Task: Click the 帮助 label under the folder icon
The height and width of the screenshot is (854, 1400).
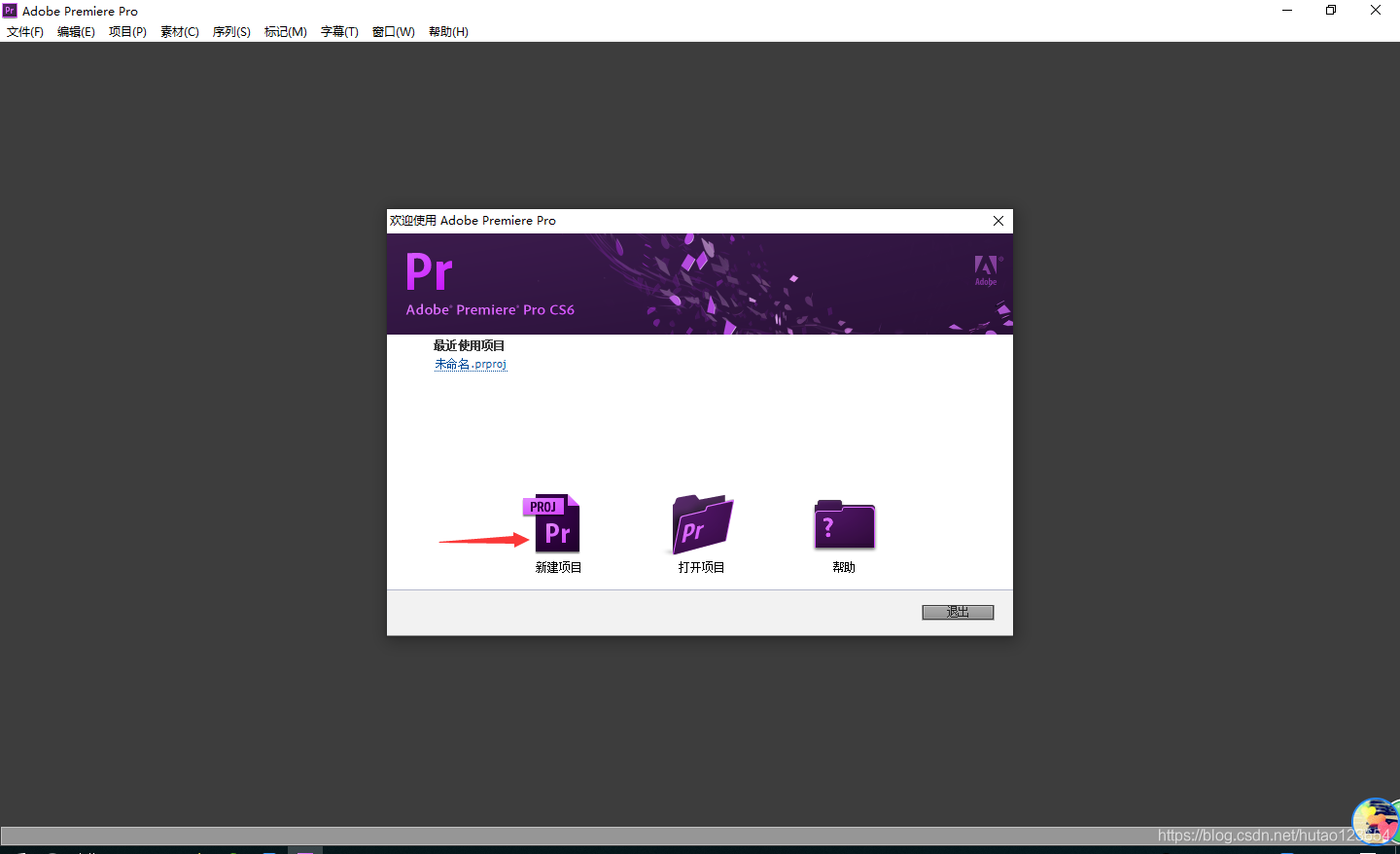Action: (x=844, y=567)
